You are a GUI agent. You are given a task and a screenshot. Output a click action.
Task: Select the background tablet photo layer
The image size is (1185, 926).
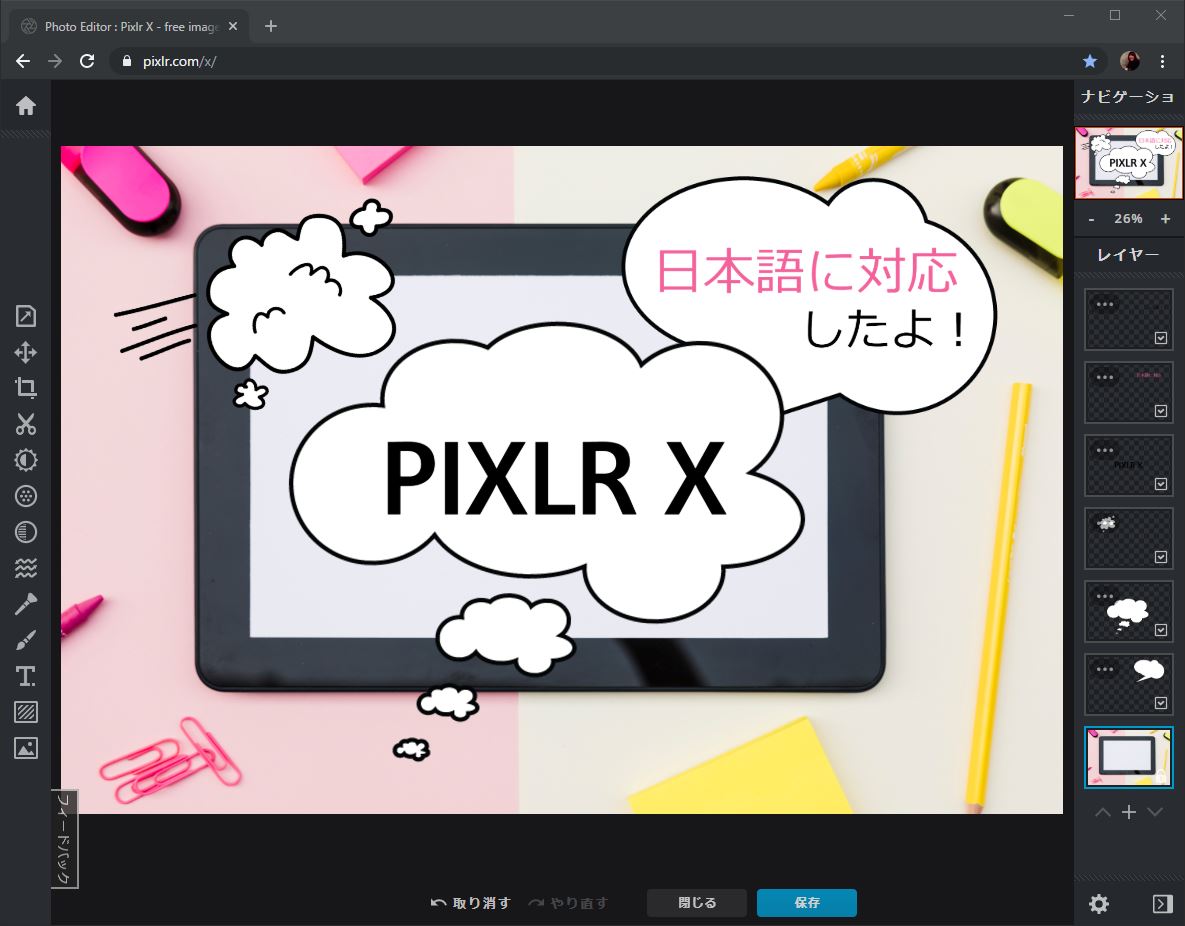pyautogui.click(x=1128, y=757)
